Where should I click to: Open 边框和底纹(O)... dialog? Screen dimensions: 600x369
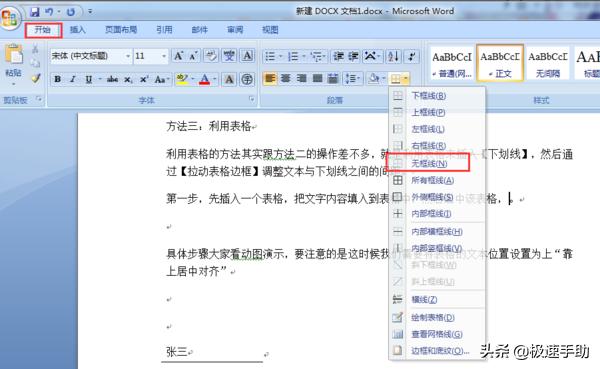coord(437,351)
